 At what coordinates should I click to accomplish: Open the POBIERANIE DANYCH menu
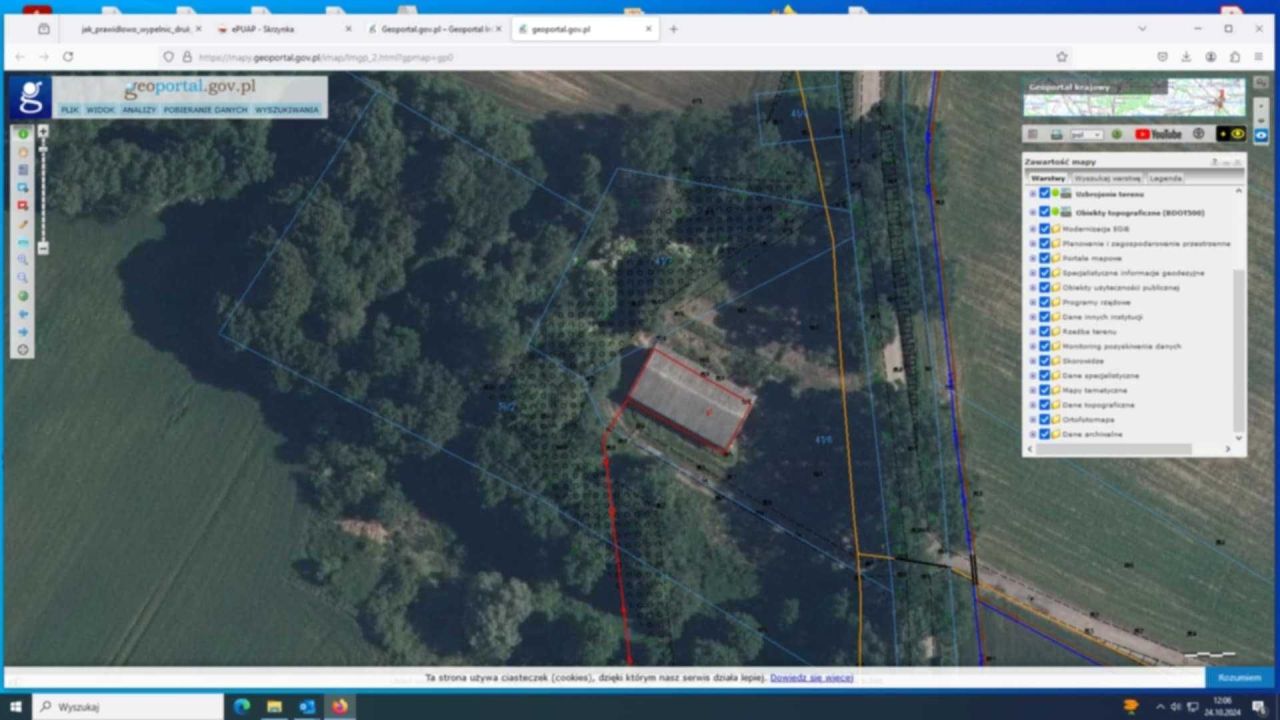(205, 110)
